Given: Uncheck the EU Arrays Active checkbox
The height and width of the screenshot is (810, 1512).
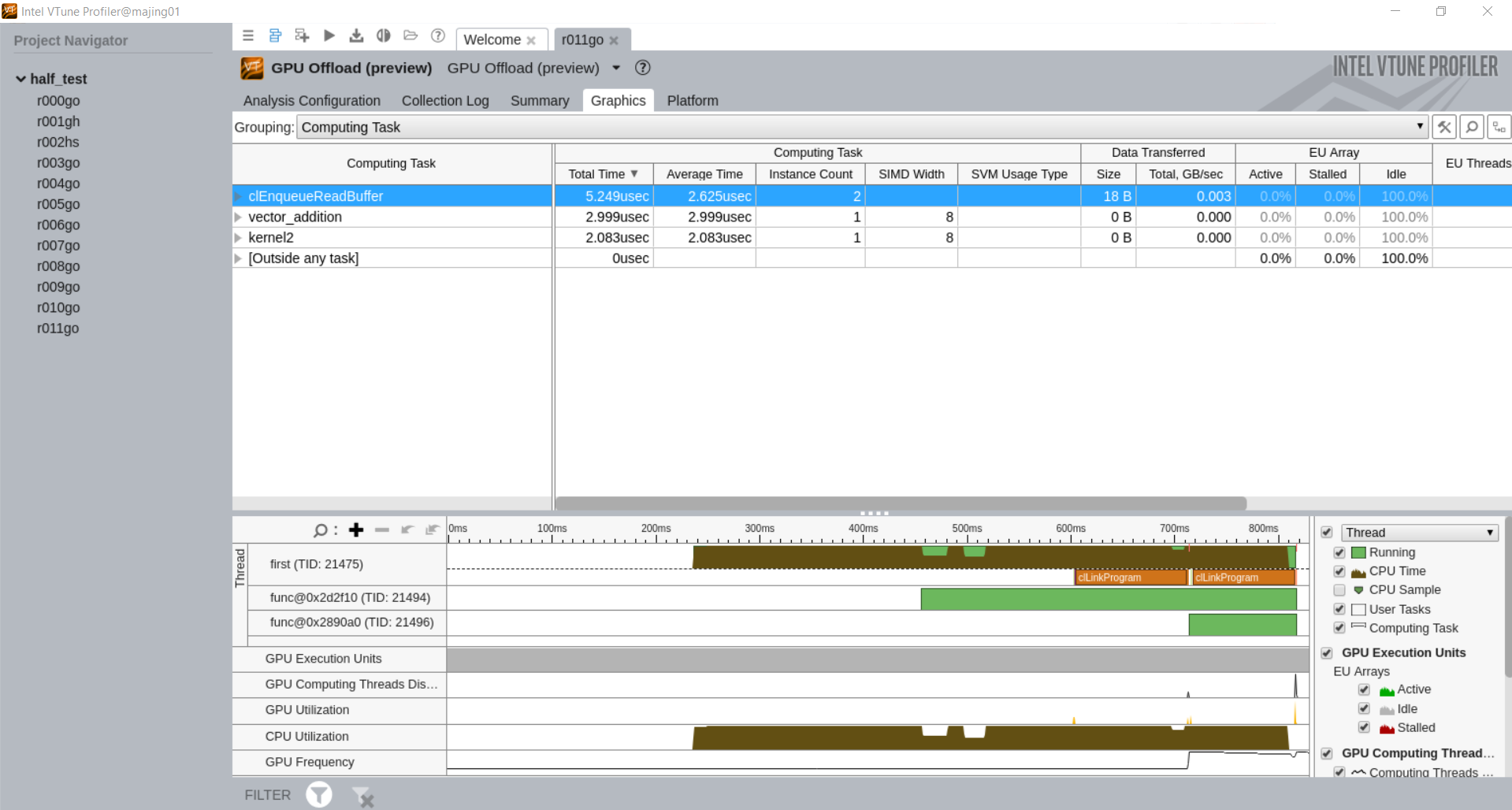Looking at the screenshot, I should 1364,689.
